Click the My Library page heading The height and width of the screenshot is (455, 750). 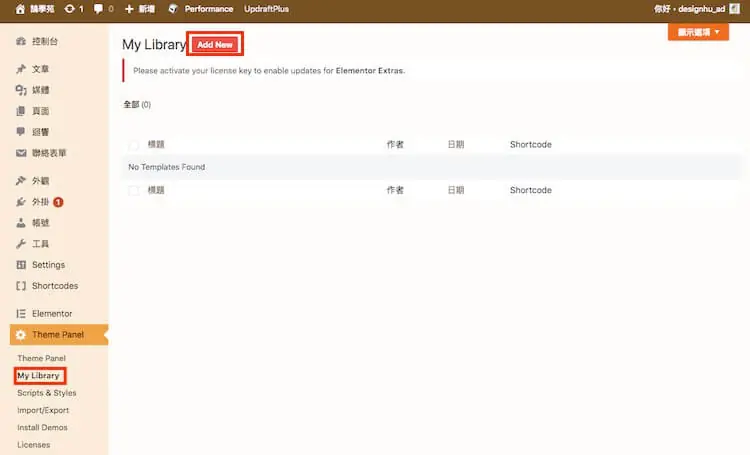point(154,44)
